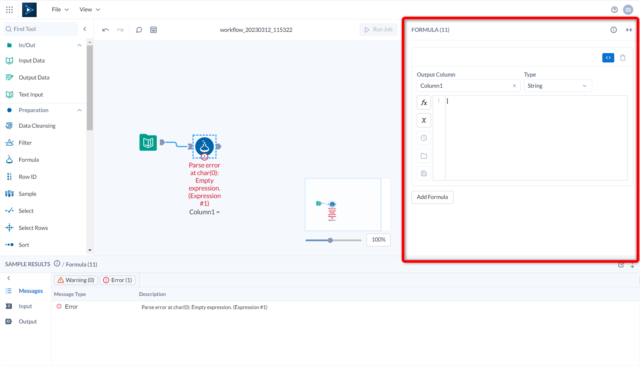Toggle the blue expression editor button
The height and width of the screenshot is (366, 640).
pyautogui.click(x=608, y=58)
